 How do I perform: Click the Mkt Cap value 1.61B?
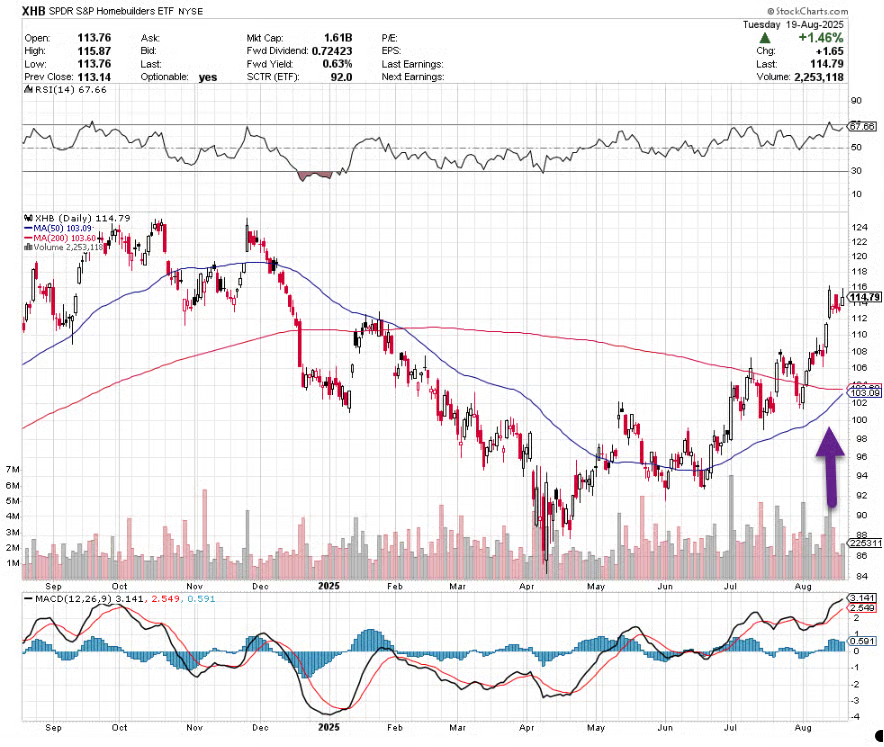(338, 38)
